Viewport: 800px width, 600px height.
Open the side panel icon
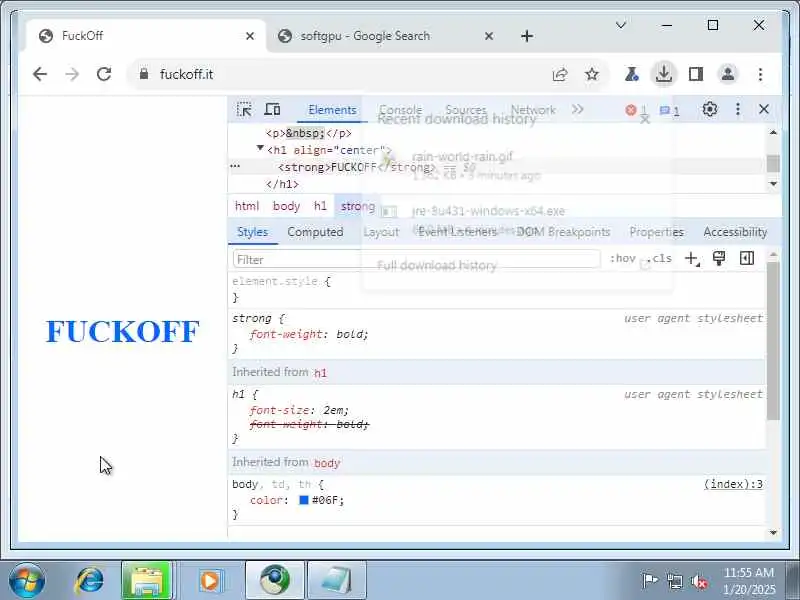[x=696, y=74]
